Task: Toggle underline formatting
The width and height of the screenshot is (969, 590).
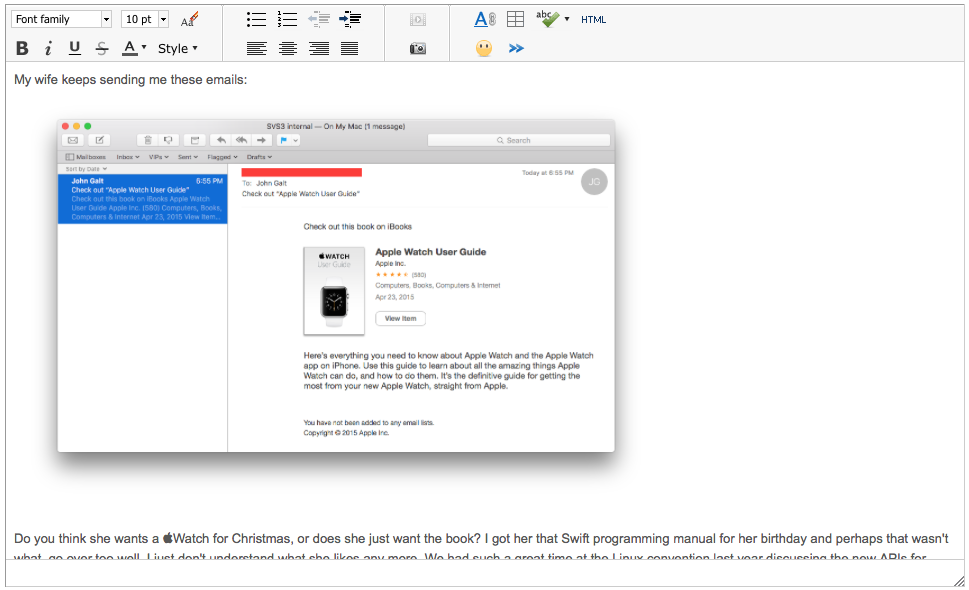Action: 75,48
